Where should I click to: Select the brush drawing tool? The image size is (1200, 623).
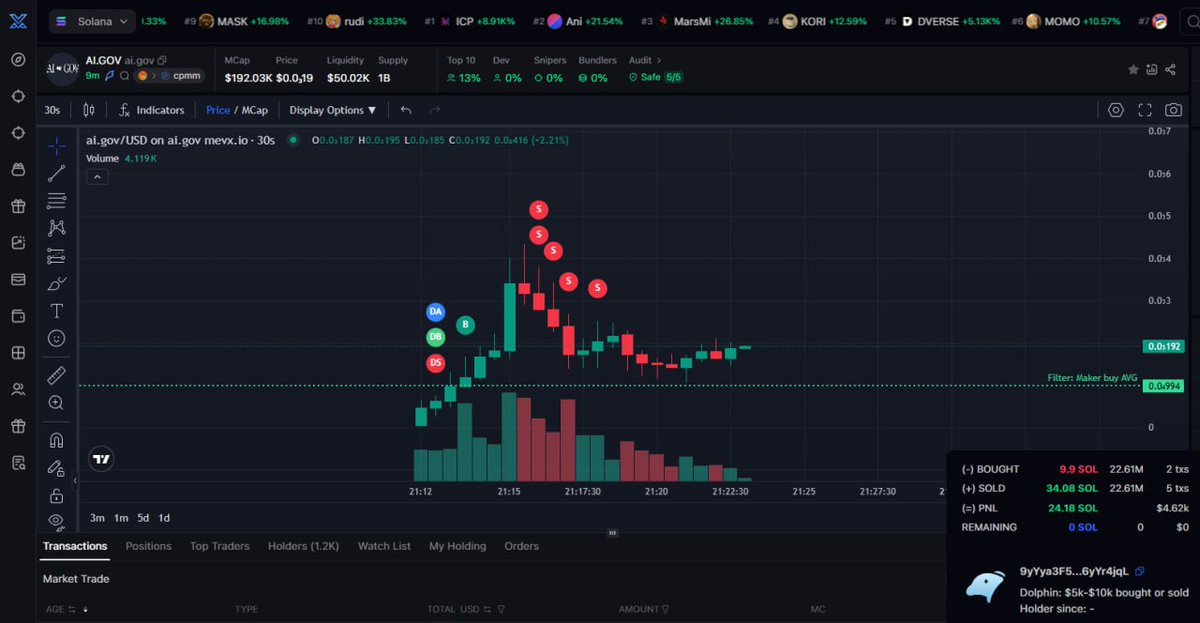coord(57,284)
